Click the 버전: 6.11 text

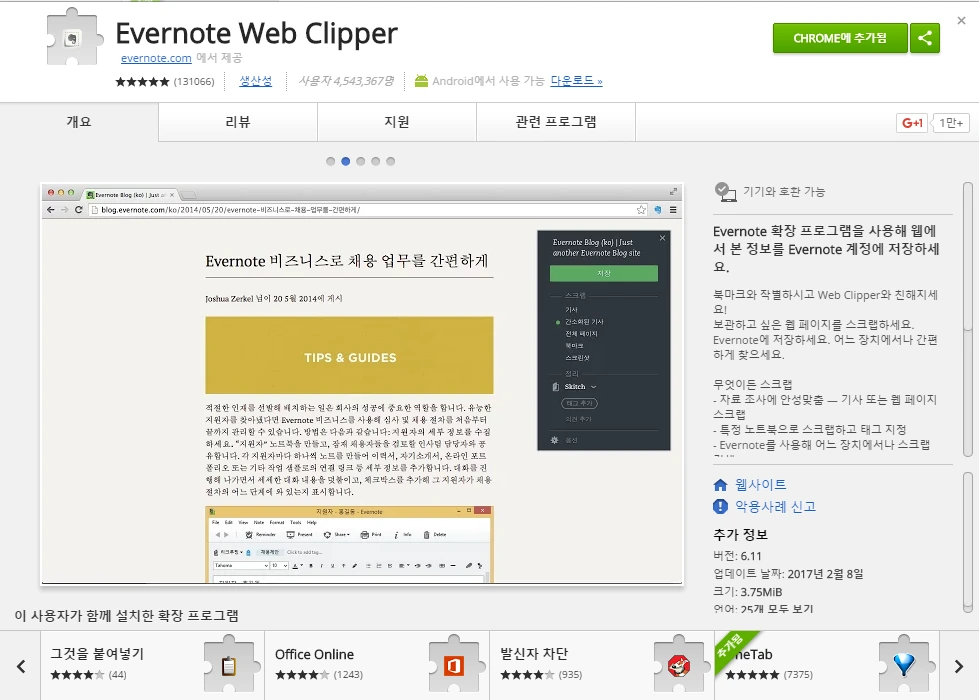[737, 556]
